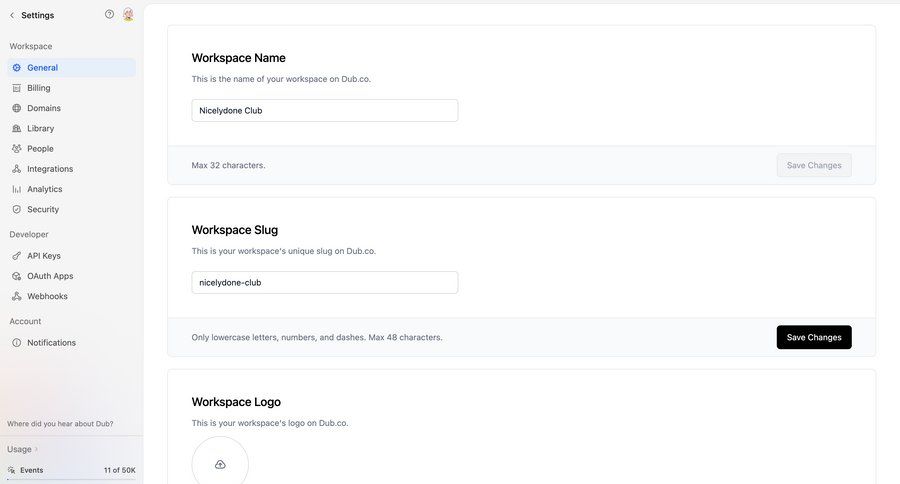Image resolution: width=900 pixels, height=484 pixels.
Task: Click the Domains globe icon
Action: point(17,108)
